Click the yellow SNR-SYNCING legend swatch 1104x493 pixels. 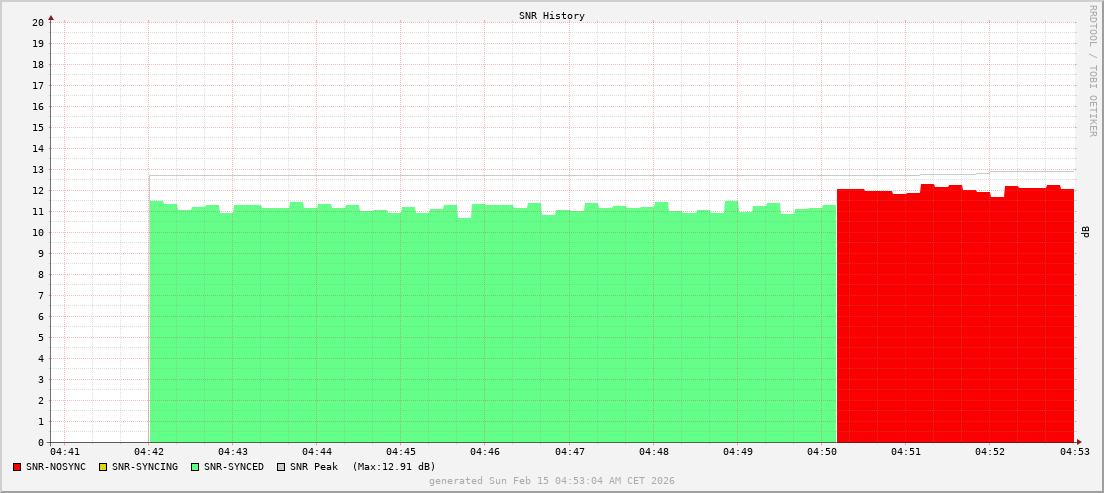(103, 467)
